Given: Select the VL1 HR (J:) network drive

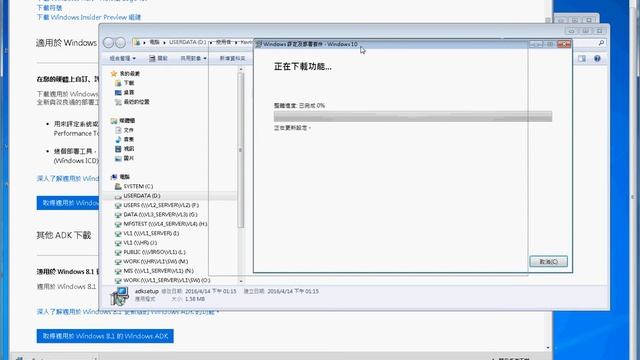Looking at the screenshot, I should click(x=140, y=243).
